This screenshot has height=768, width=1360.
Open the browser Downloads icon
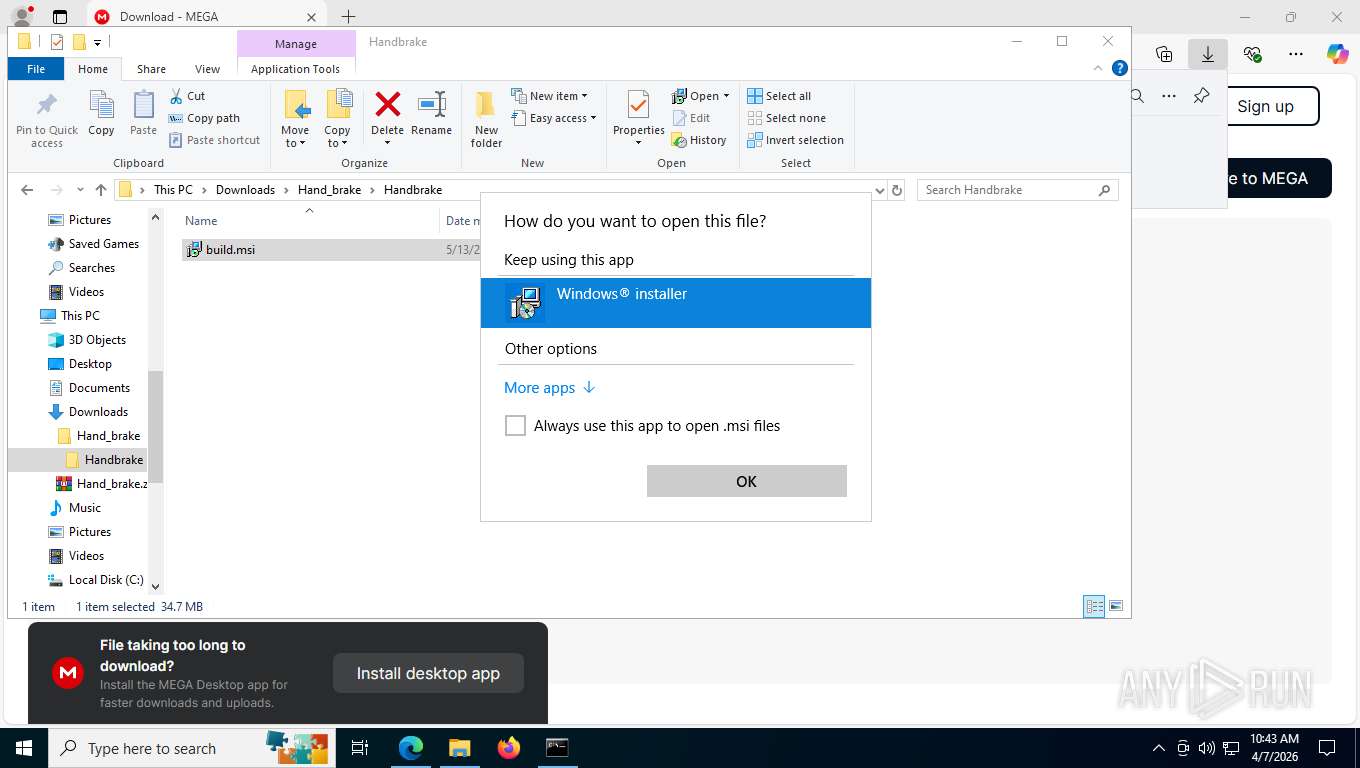(1208, 54)
